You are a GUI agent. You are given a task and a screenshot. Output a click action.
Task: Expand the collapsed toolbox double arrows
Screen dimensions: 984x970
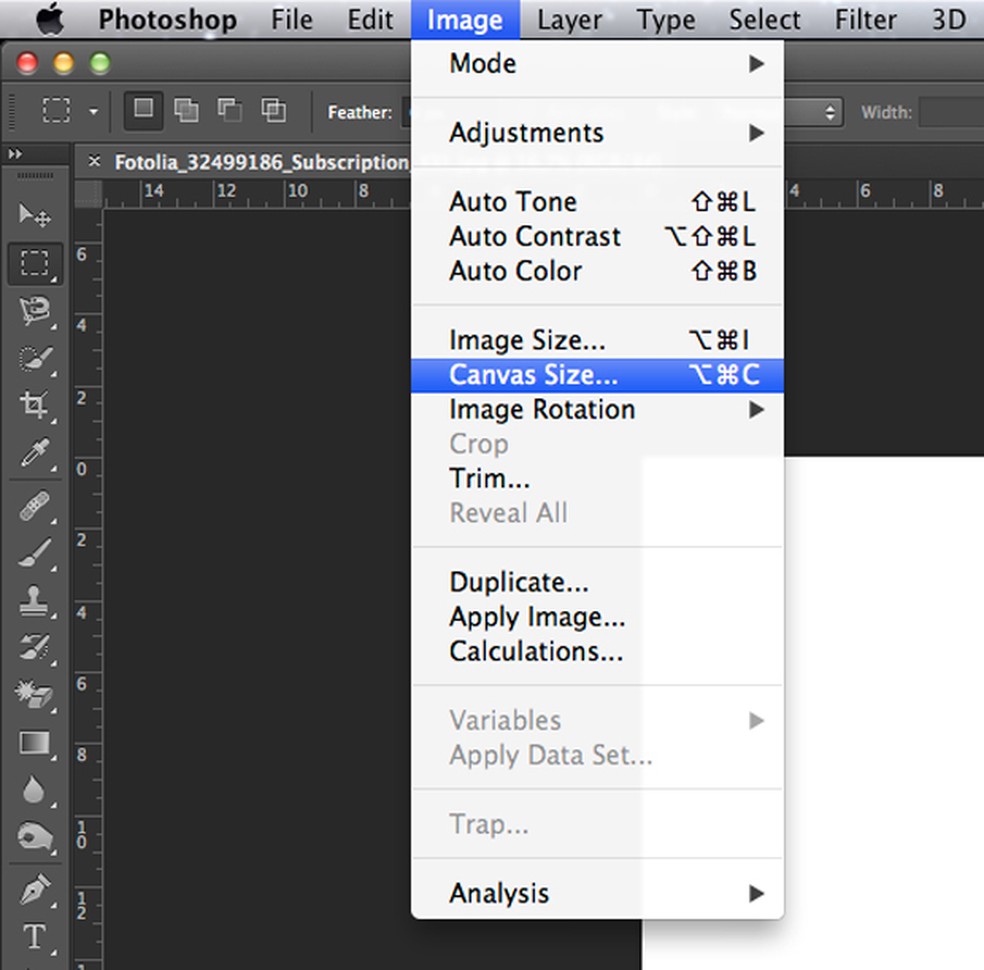[x=15, y=153]
